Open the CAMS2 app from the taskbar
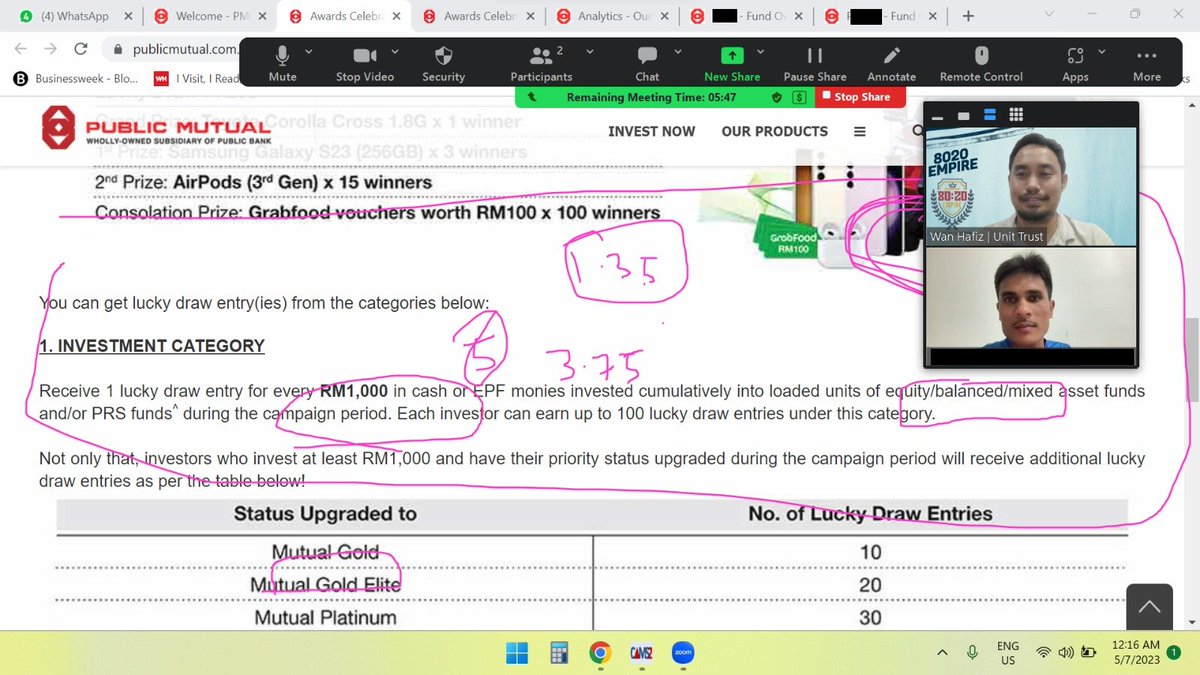Viewport: 1200px width, 675px height. 642,653
